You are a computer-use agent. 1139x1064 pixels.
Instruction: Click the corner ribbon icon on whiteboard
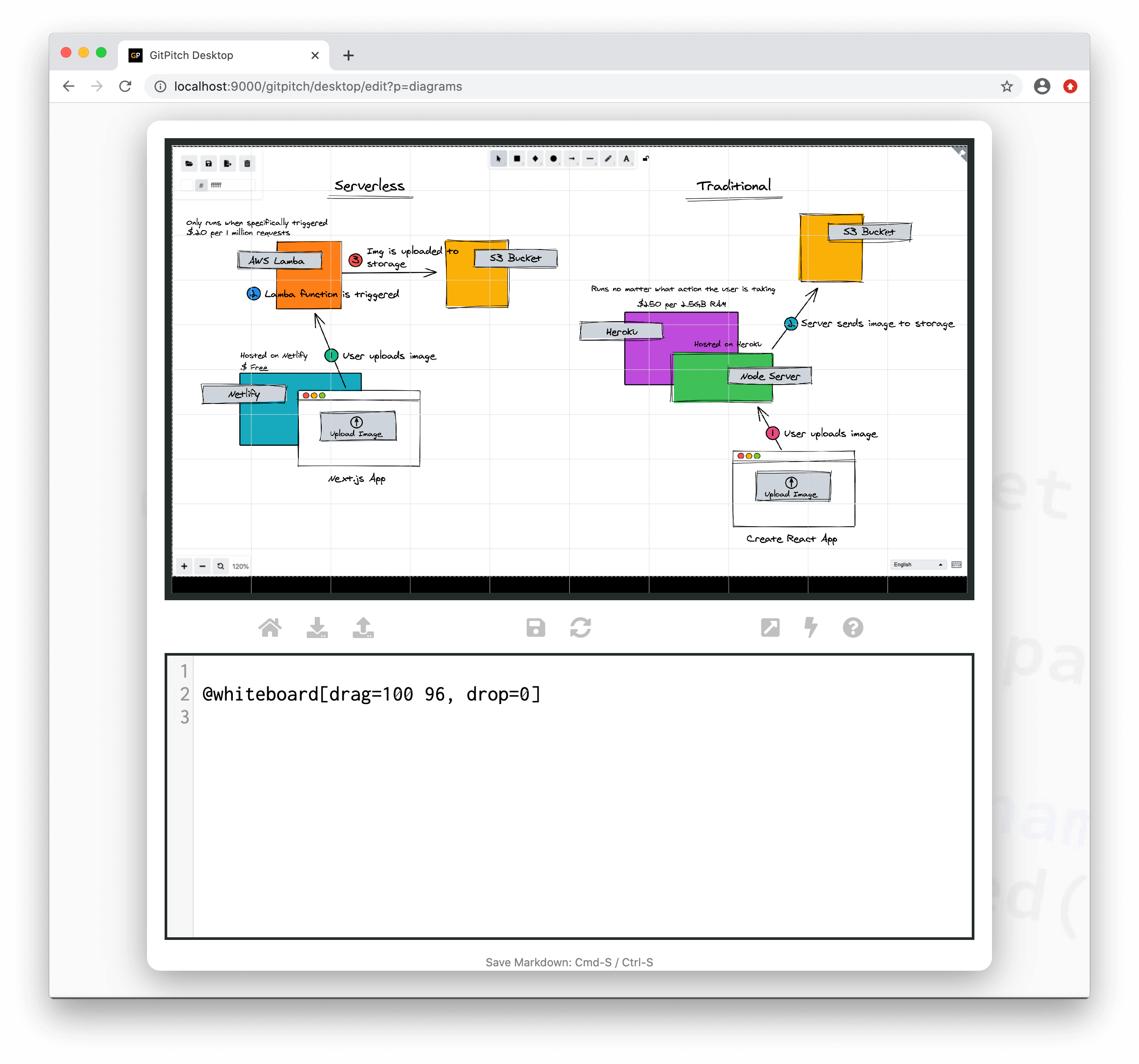point(961,153)
